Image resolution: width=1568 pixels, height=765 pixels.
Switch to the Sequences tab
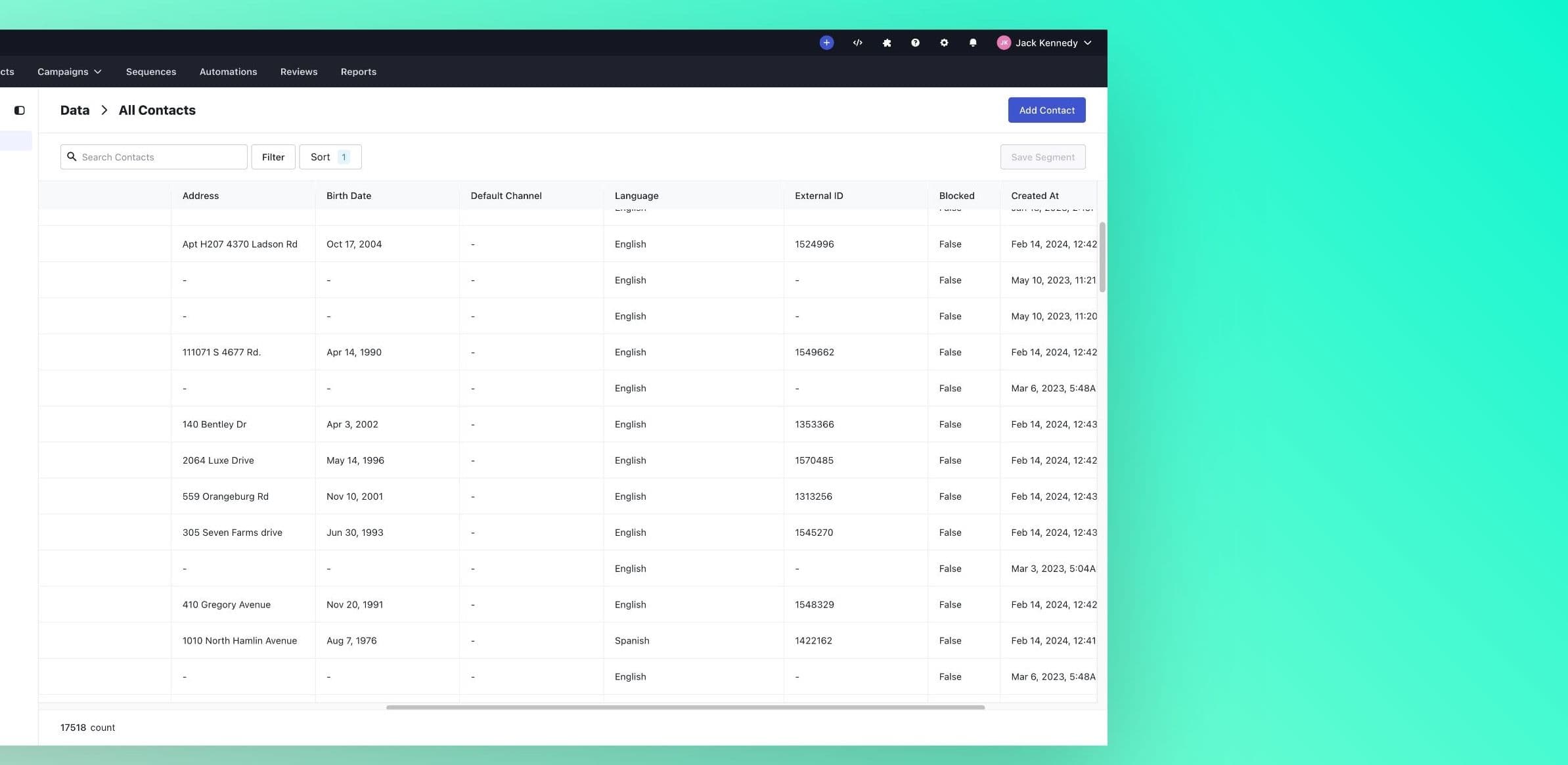click(150, 72)
